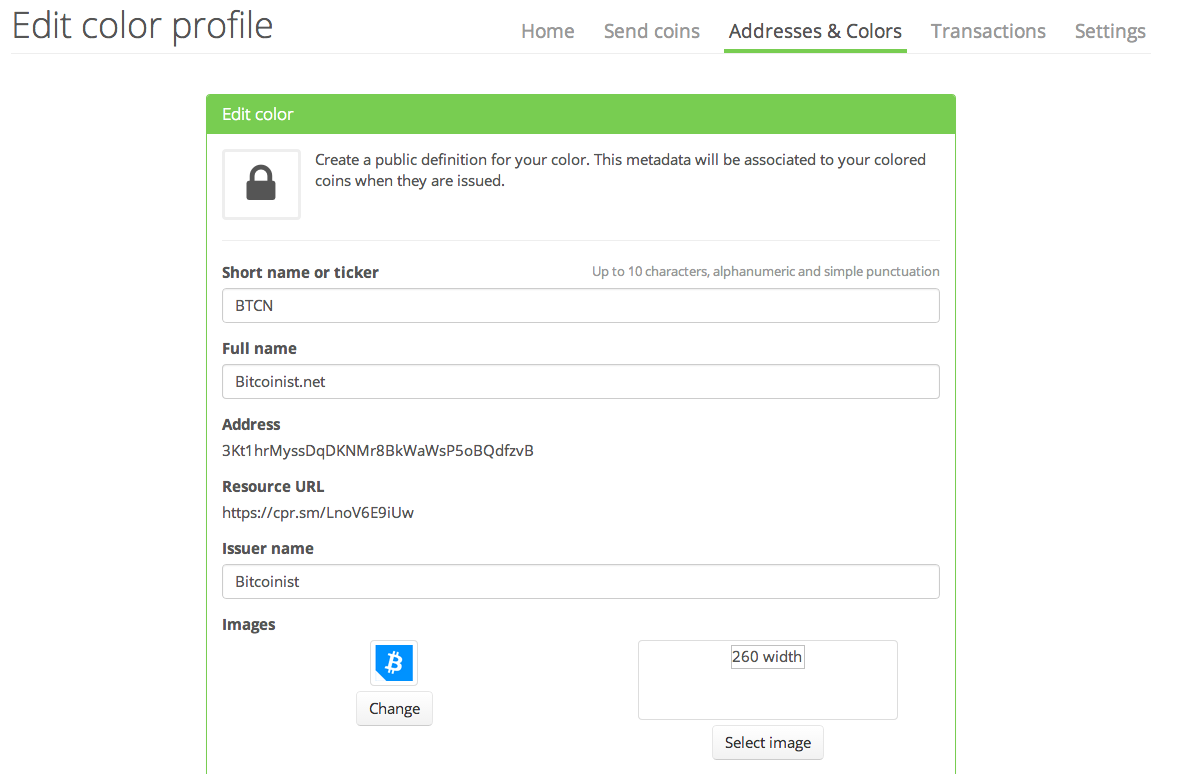Screen dimensions: 1177x774
Task: Click the Issuer name input field
Action: click(x=580, y=582)
